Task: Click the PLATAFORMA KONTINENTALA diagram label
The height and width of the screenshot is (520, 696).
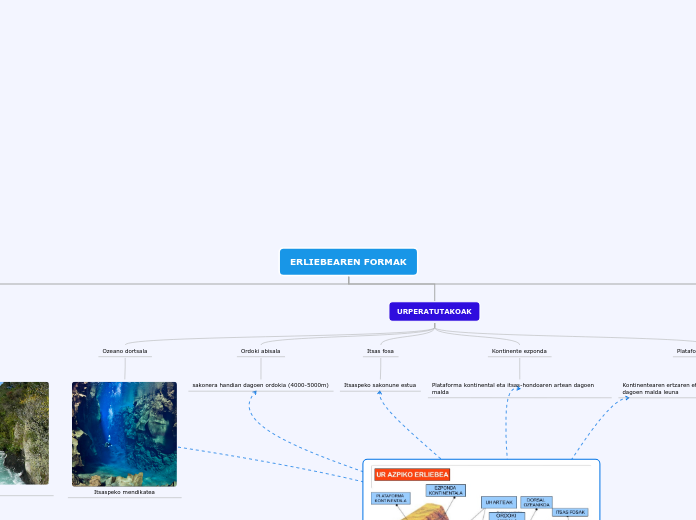Action: [391, 498]
